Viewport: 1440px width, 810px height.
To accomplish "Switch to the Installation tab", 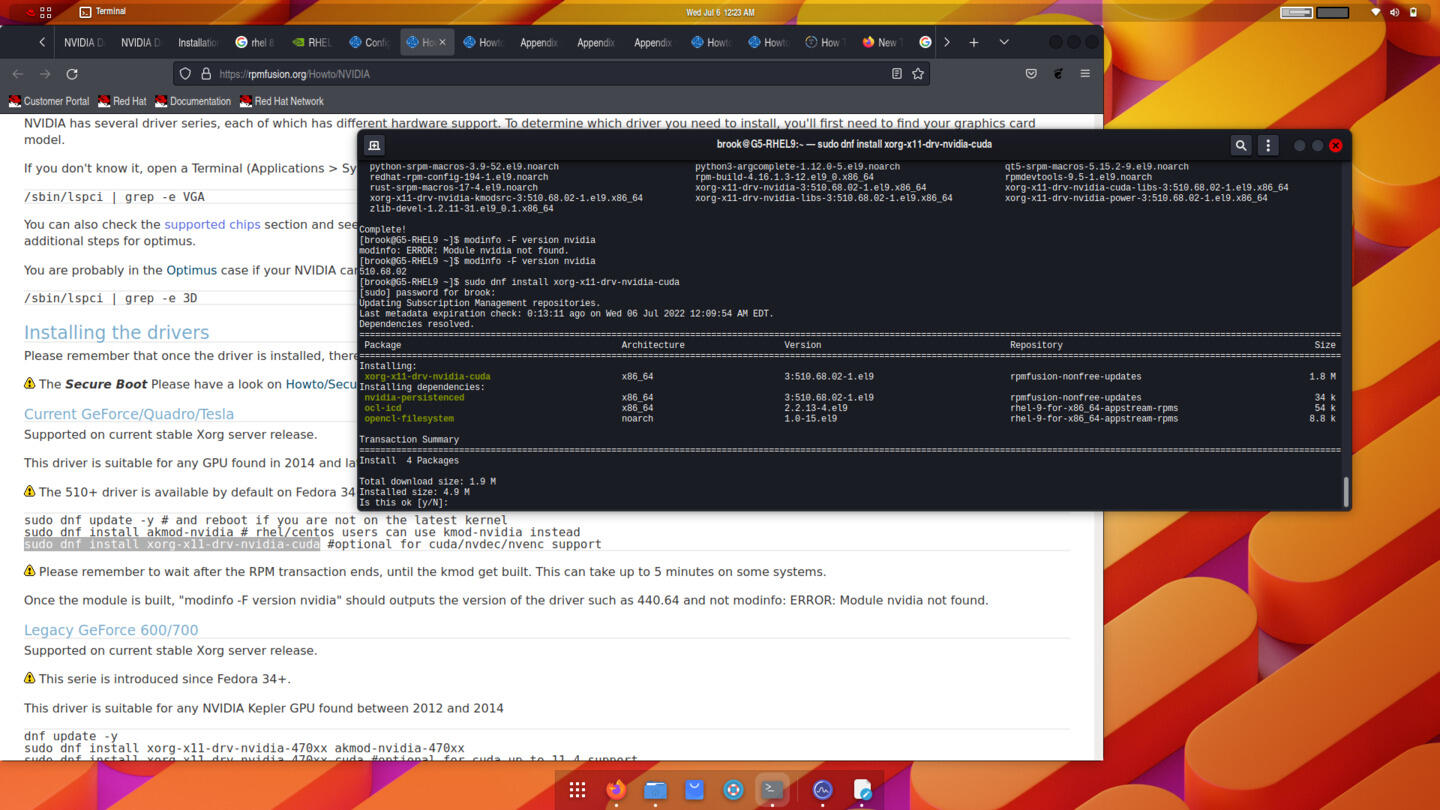I will (198, 42).
